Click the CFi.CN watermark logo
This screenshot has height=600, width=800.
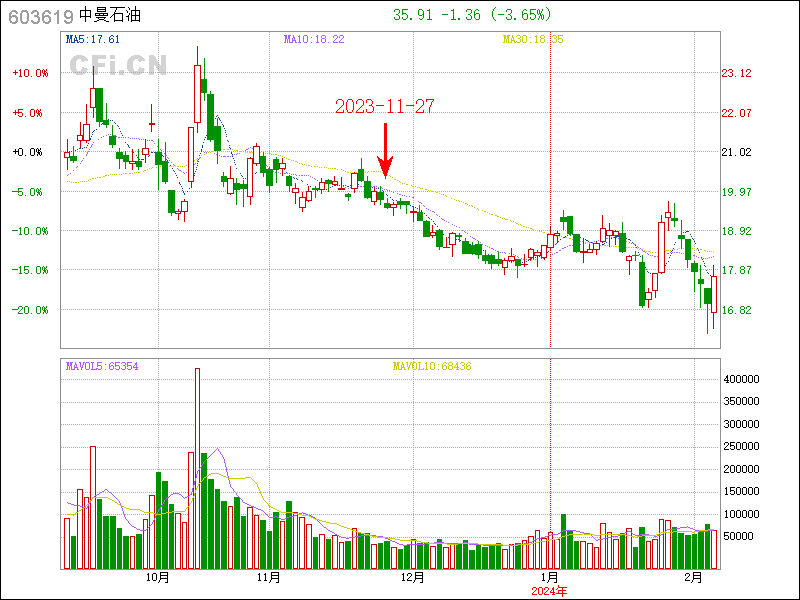click(x=118, y=65)
